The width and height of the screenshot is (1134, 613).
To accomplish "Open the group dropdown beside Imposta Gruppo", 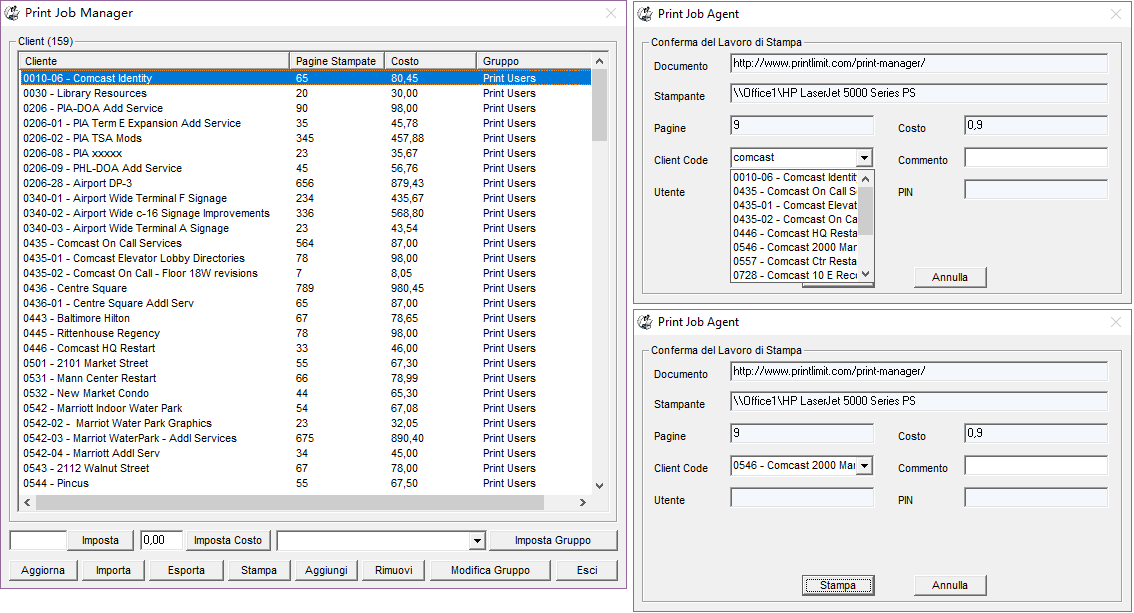I will pyautogui.click(x=477, y=541).
